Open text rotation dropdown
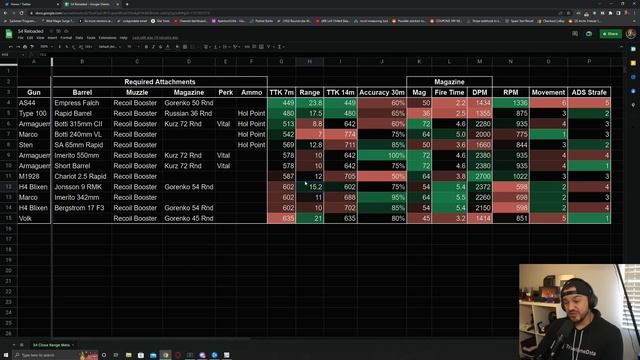The image size is (640, 360). [x=236, y=47]
